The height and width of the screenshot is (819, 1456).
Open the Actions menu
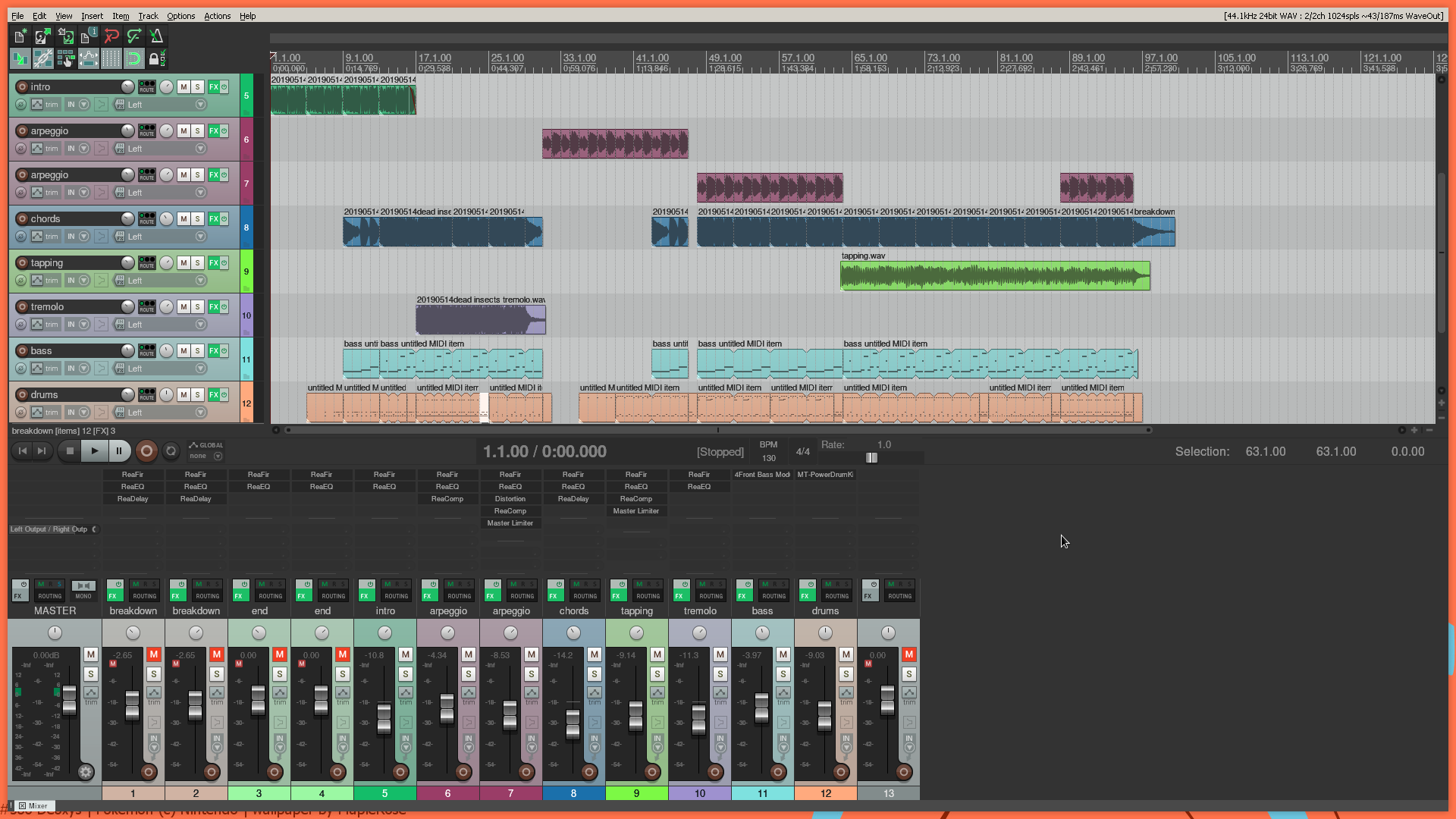pyautogui.click(x=217, y=16)
